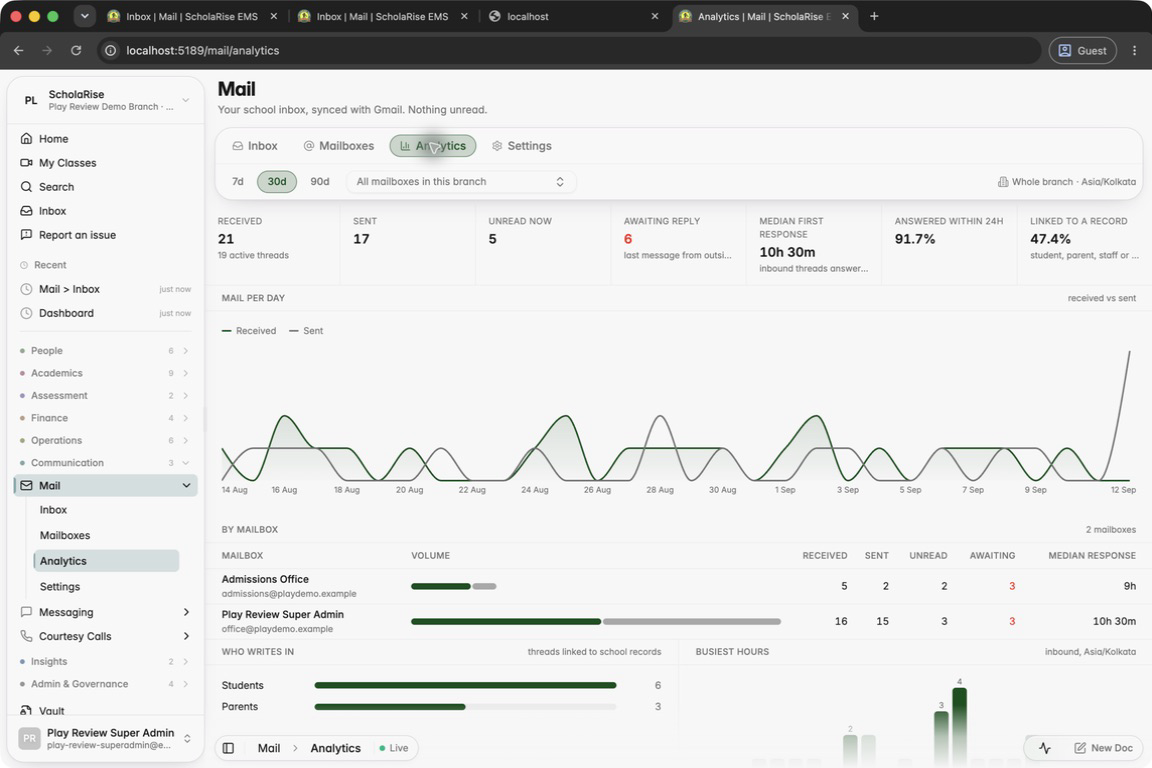1152x768 pixels.
Task: Open Home from the sidebar
Action: pyautogui.click(x=53, y=138)
